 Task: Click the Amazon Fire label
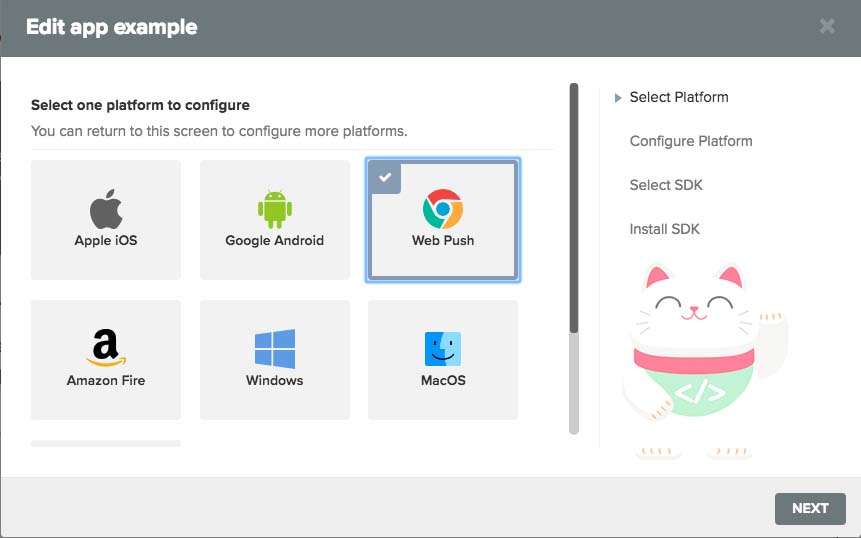(x=106, y=380)
